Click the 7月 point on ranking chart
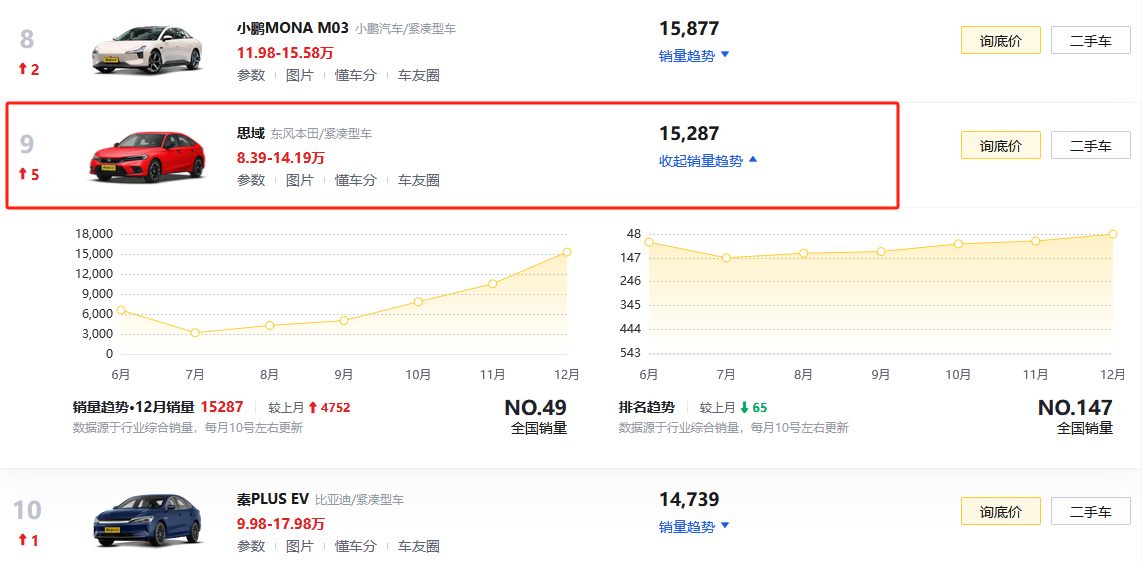1142x567 pixels. [725, 258]
